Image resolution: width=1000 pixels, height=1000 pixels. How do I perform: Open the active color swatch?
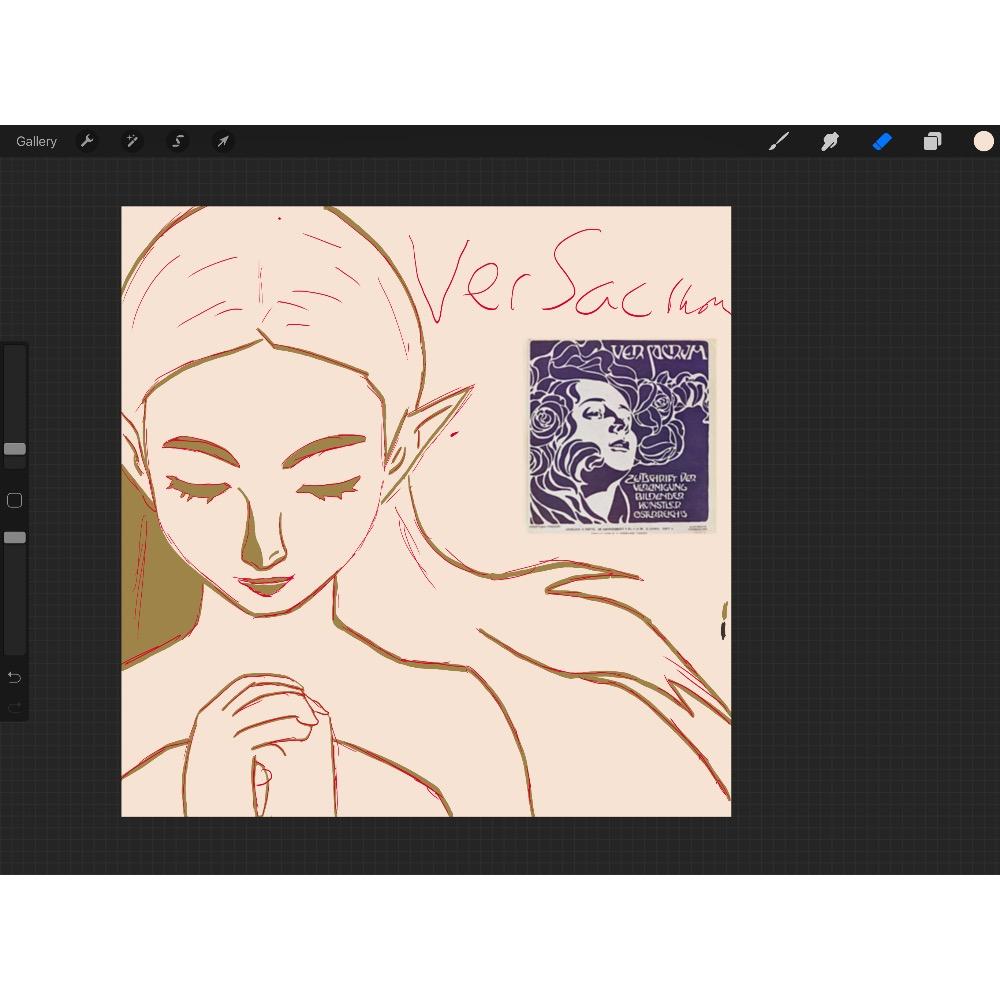pyautogui.click(x=983, y=141)
